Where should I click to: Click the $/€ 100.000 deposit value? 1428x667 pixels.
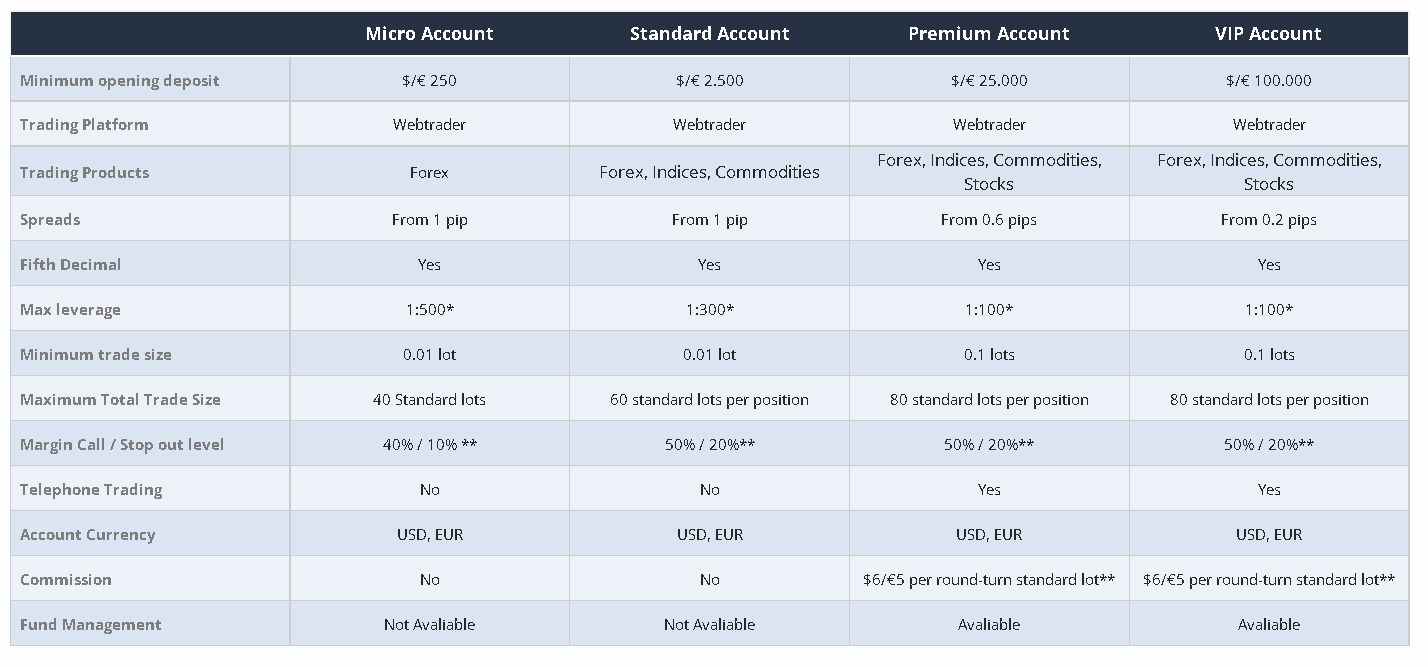click(1269, 80)
